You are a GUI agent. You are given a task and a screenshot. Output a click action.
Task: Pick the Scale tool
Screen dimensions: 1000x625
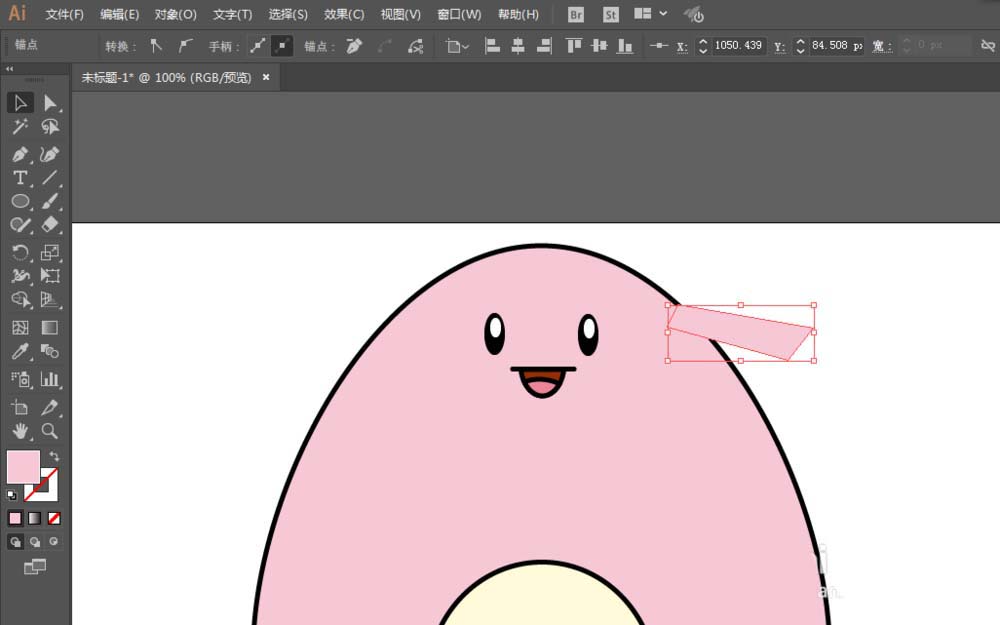click(x=50, y=253)
